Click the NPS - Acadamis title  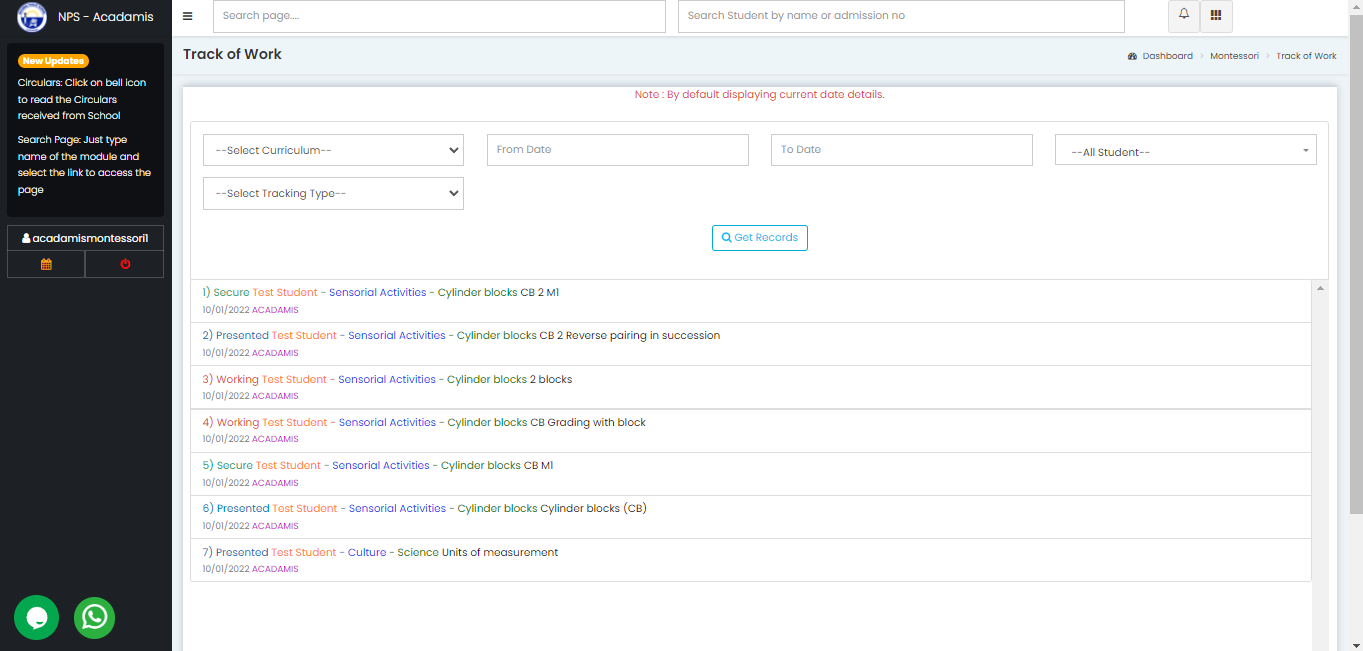[x=106, y=17]
